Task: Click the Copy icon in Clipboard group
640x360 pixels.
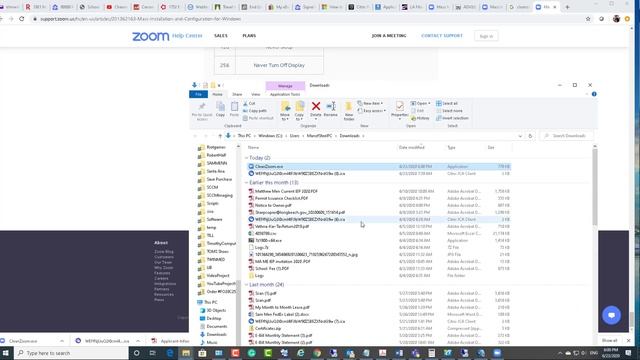Action: tap(220, 107)
